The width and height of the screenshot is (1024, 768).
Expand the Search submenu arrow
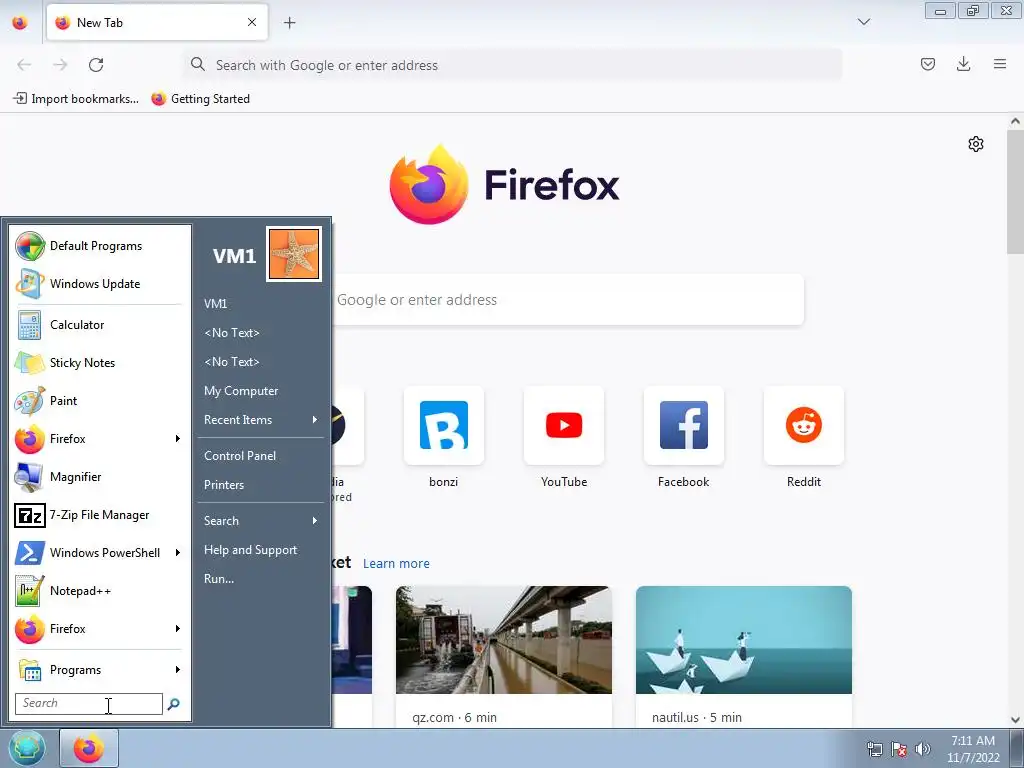point(315,521)
